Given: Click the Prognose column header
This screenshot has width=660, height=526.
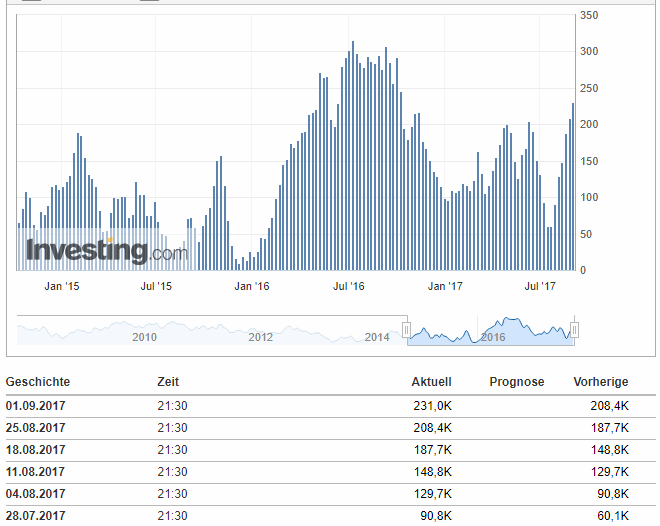Looking at the screenshot, I should coord(516,382).
